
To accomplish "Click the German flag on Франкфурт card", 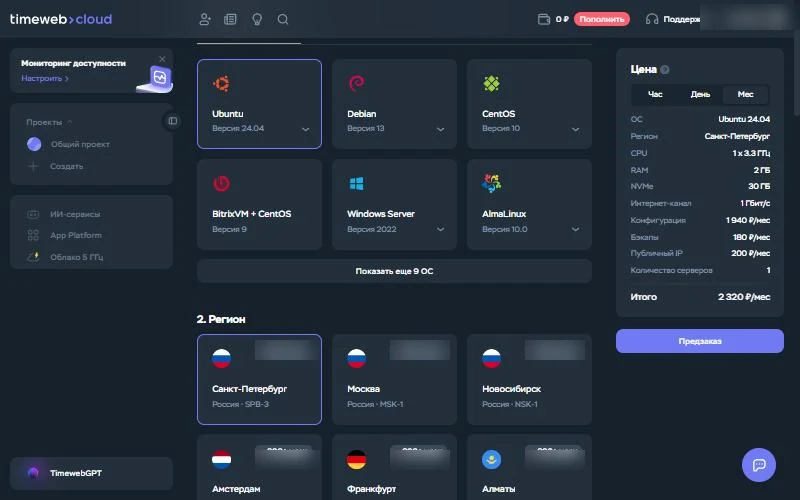I will click(x=356, y=460).
